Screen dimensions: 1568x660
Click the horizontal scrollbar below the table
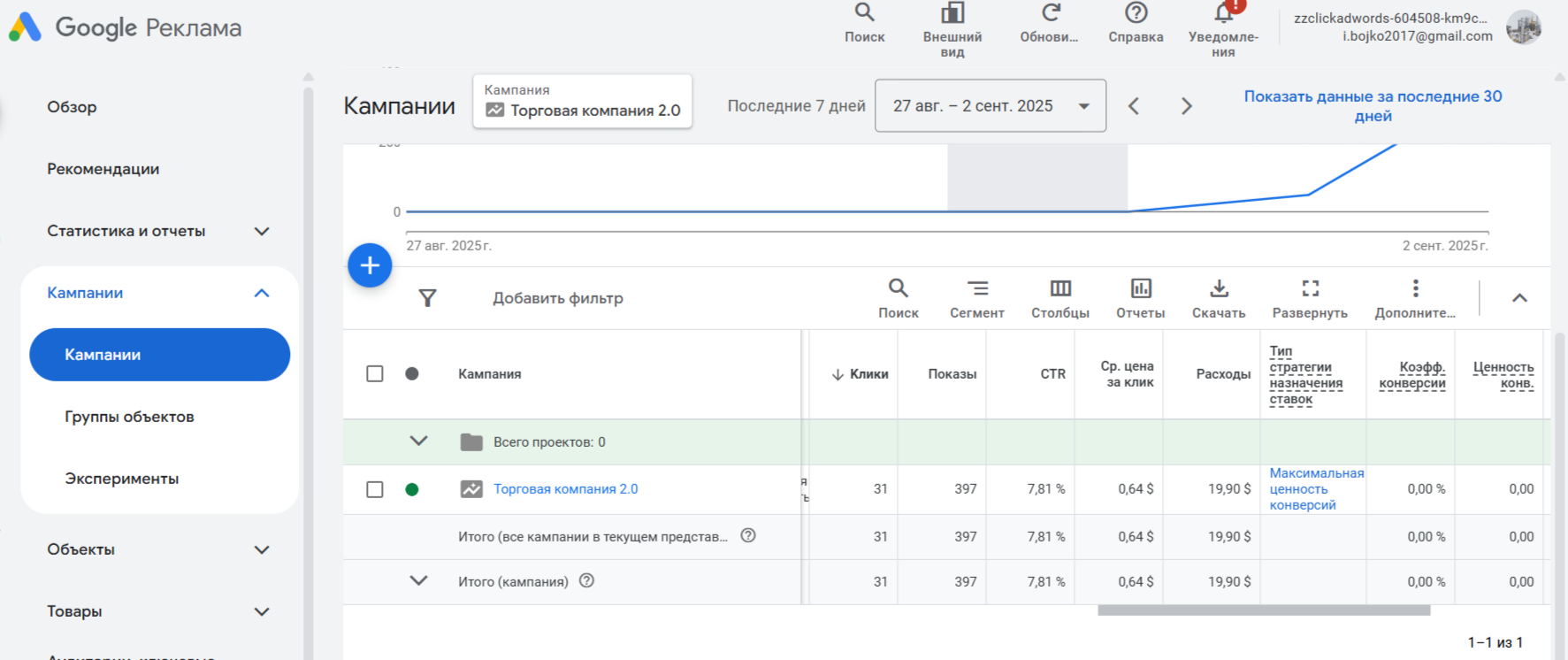coord(1264,610)
